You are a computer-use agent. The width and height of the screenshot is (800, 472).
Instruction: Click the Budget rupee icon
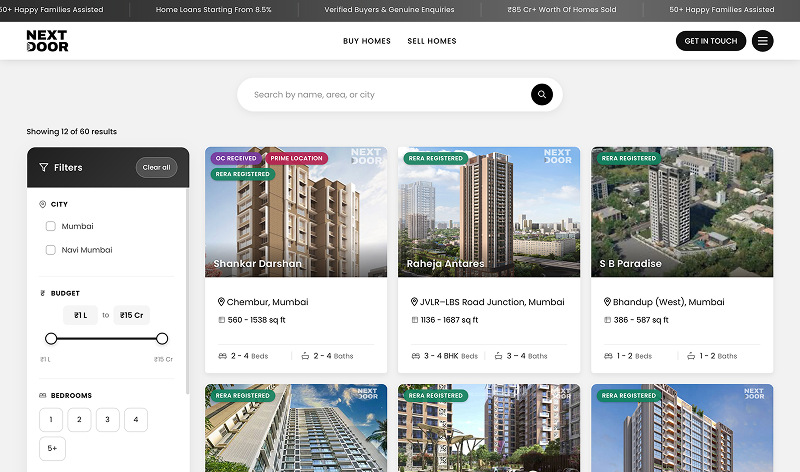43,293
